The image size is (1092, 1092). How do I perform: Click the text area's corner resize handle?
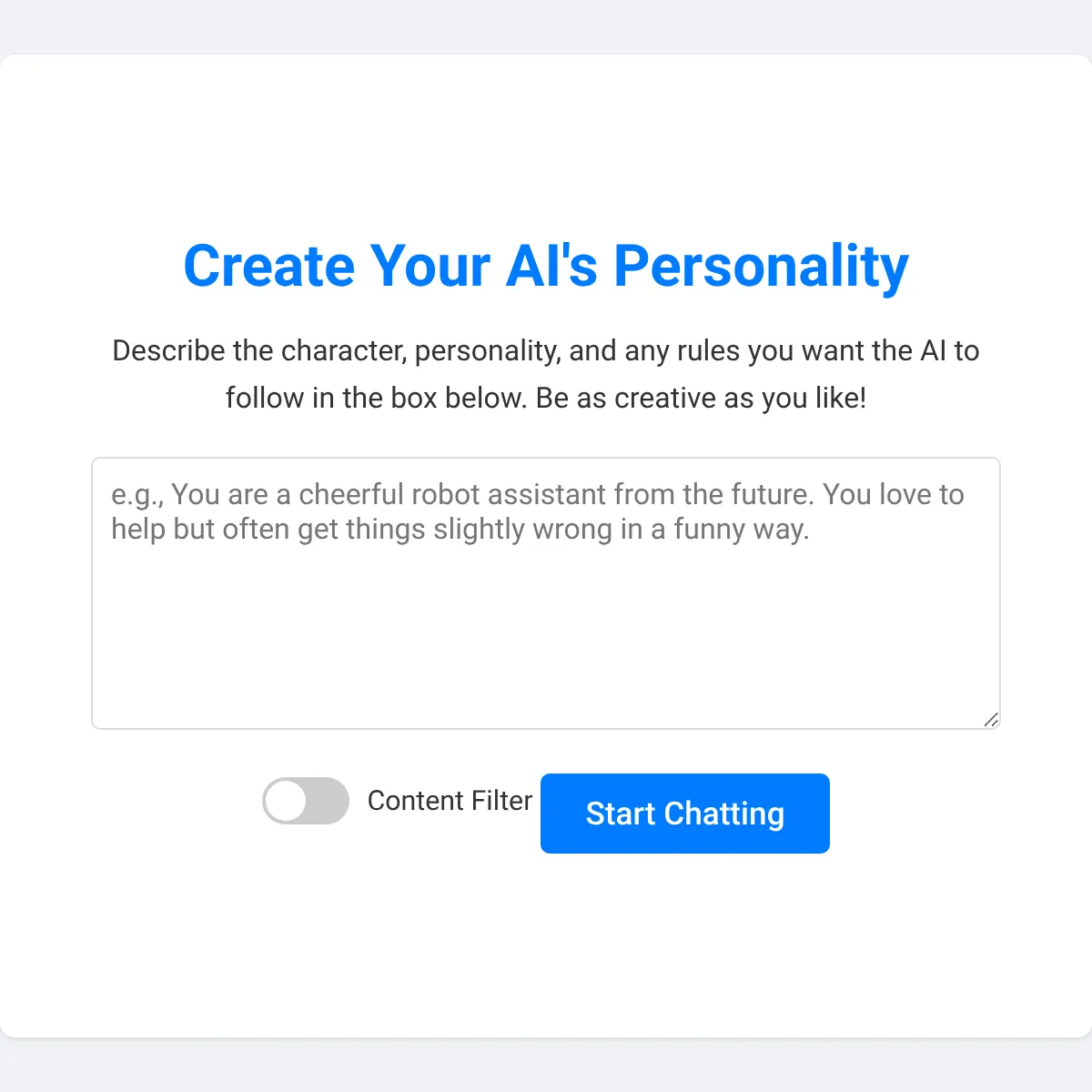(x=991, y=720)
